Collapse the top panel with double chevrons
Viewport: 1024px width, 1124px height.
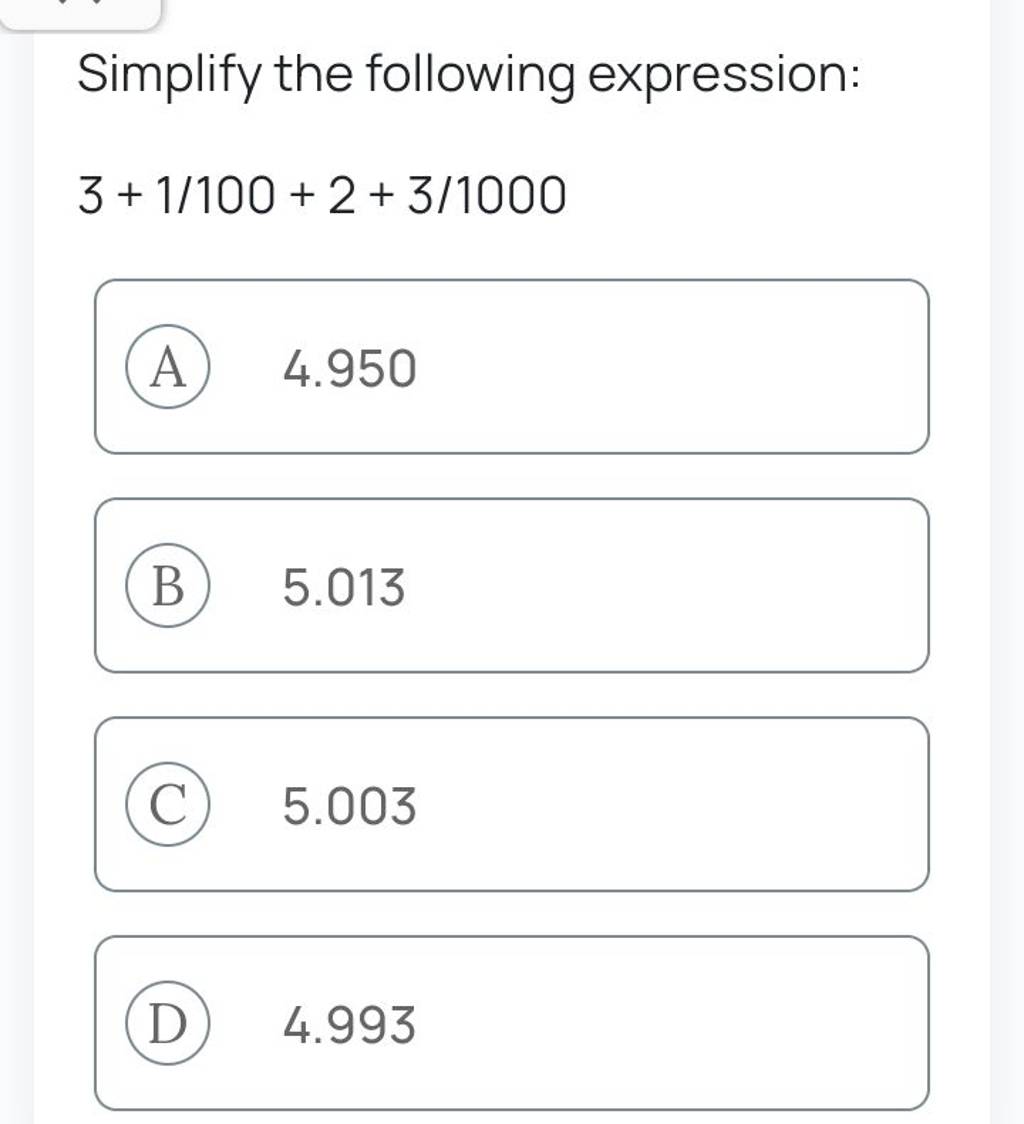click(x=80, y=8)
